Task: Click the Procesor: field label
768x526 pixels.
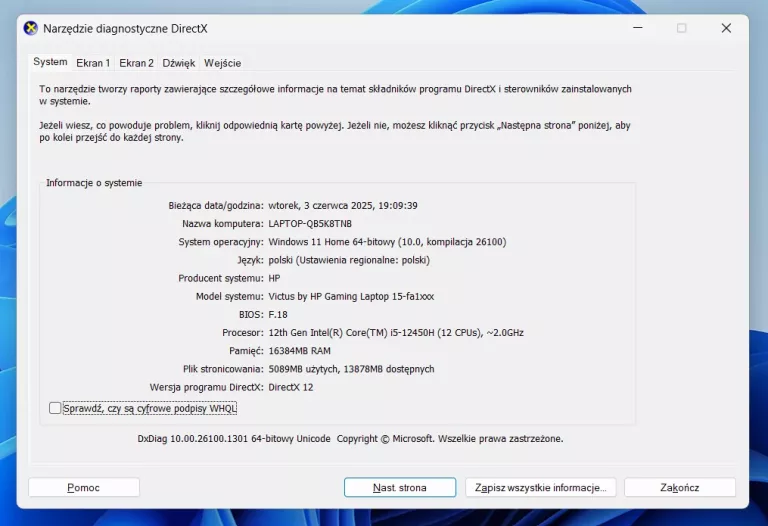Action: coord(243,333)
